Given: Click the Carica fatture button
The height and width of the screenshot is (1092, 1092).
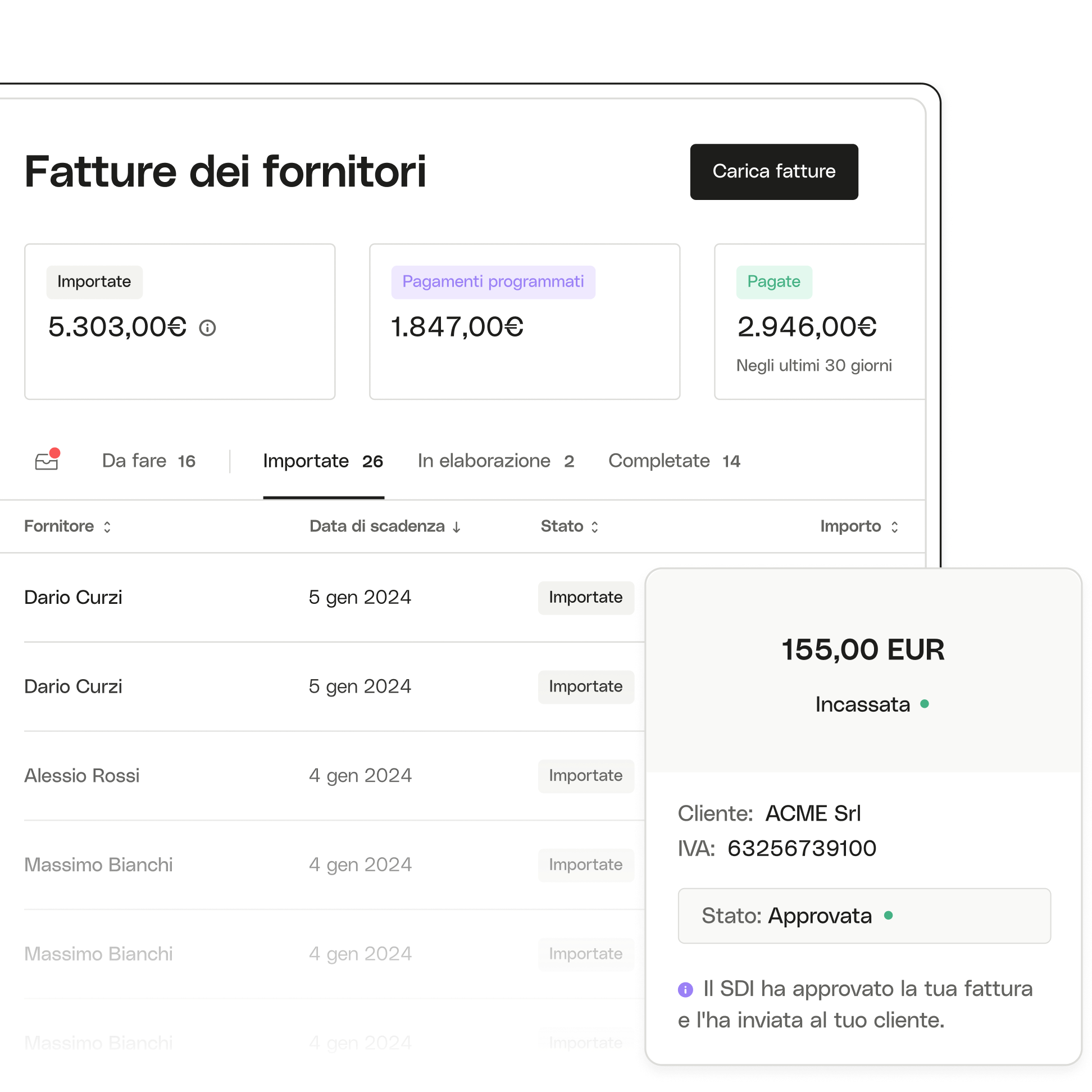Looking at the screenshot, I should pos(774,172).
